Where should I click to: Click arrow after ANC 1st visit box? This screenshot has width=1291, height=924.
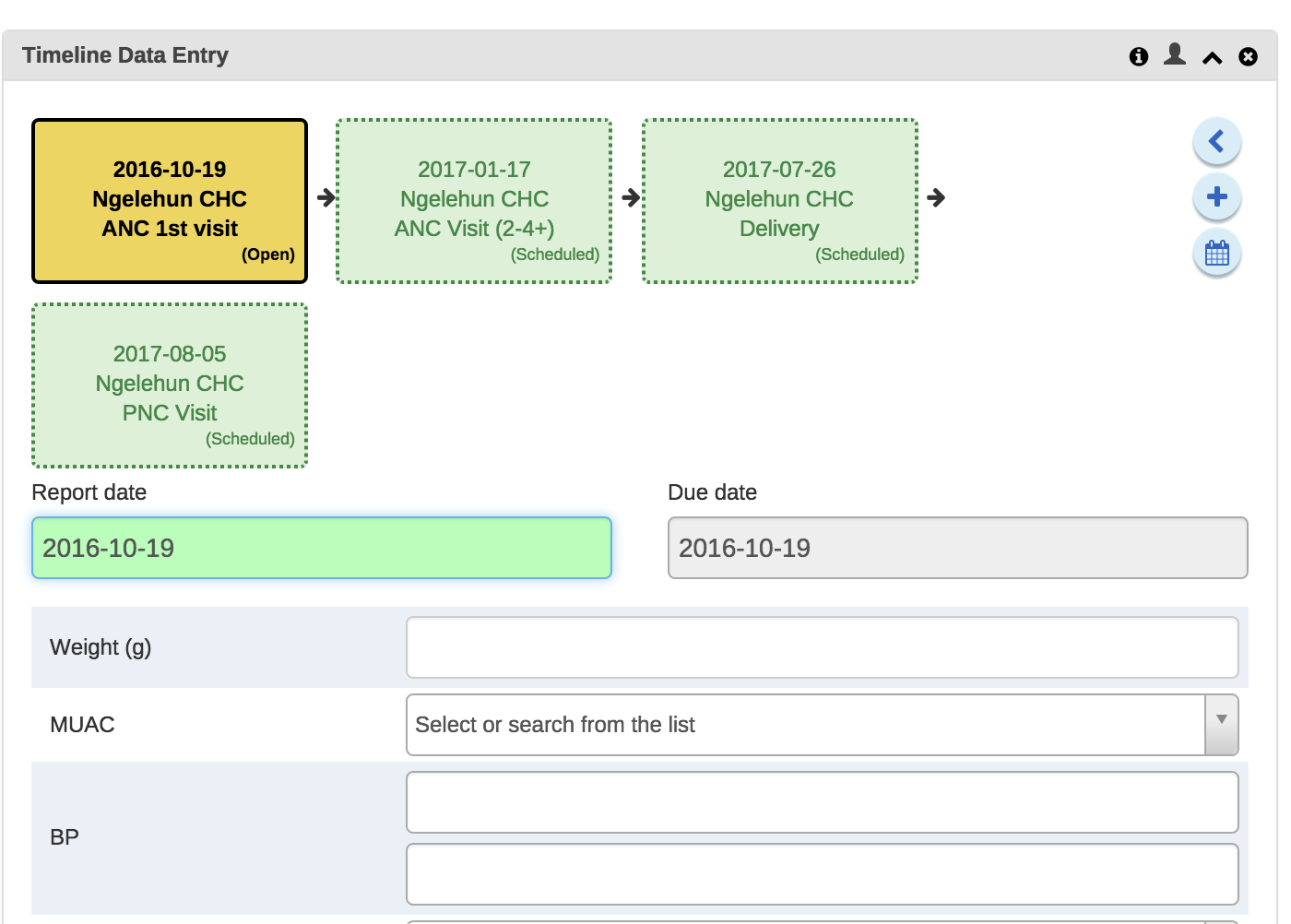click(x=326, y=197)
